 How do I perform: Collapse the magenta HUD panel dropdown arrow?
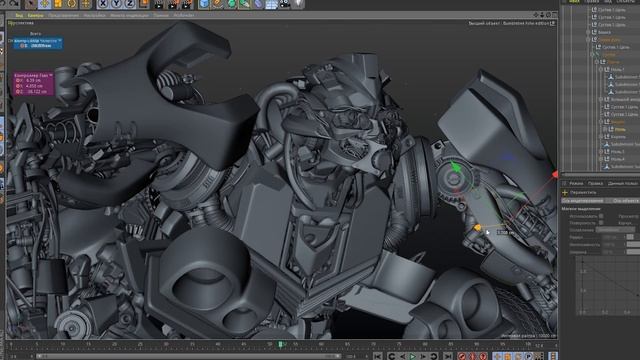[51, 76]
